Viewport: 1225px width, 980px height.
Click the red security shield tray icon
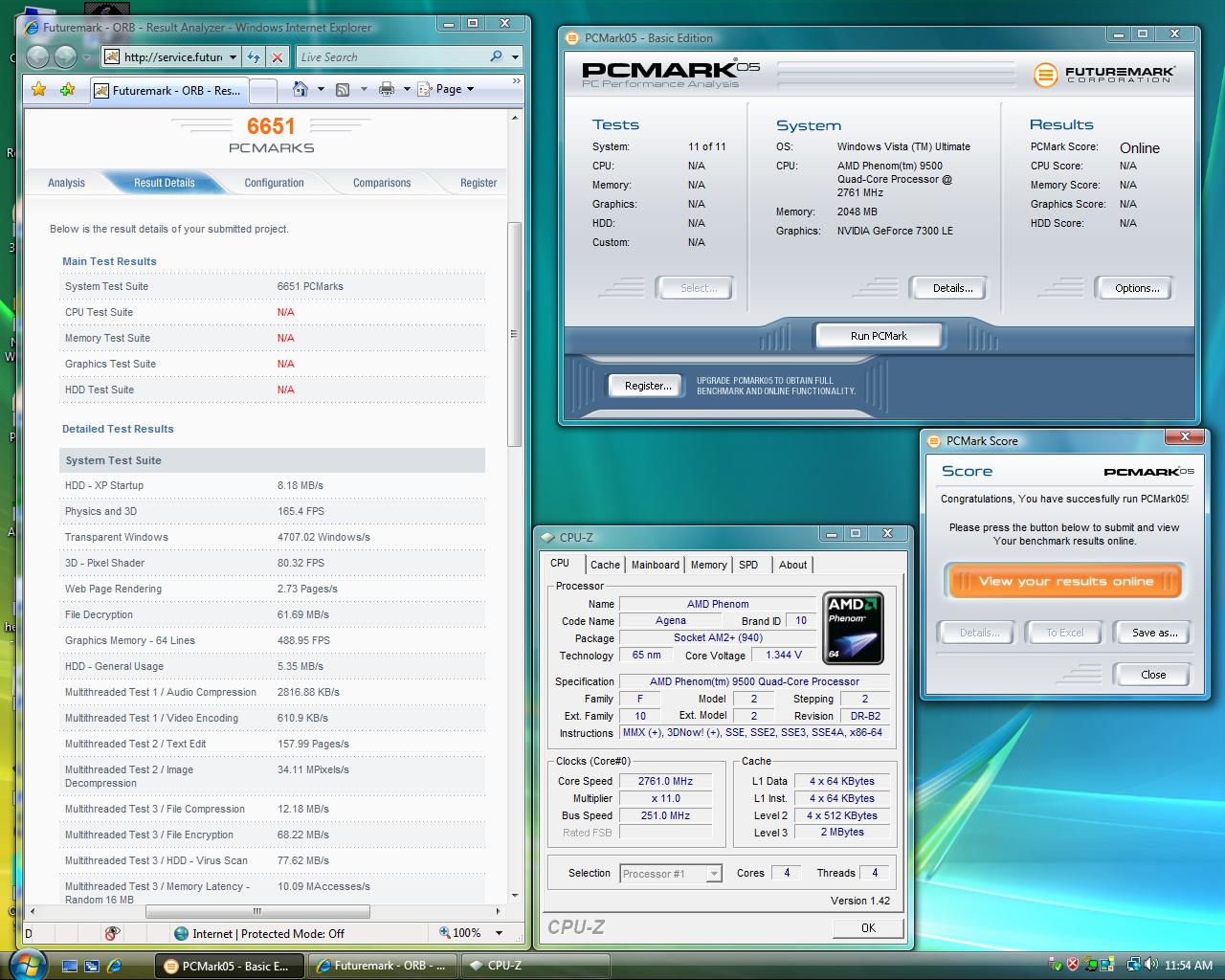pyautogui.click(x=1073, y=965)
